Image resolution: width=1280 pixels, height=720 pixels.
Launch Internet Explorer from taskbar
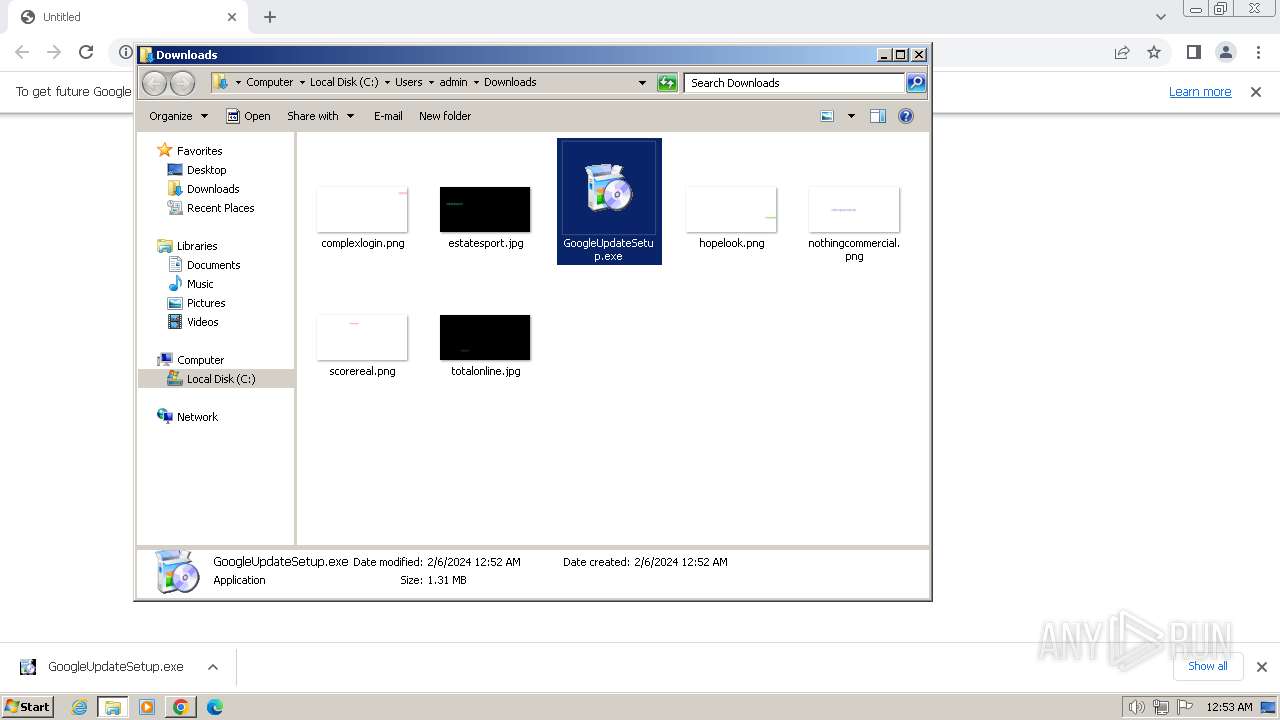click(79, 707)
